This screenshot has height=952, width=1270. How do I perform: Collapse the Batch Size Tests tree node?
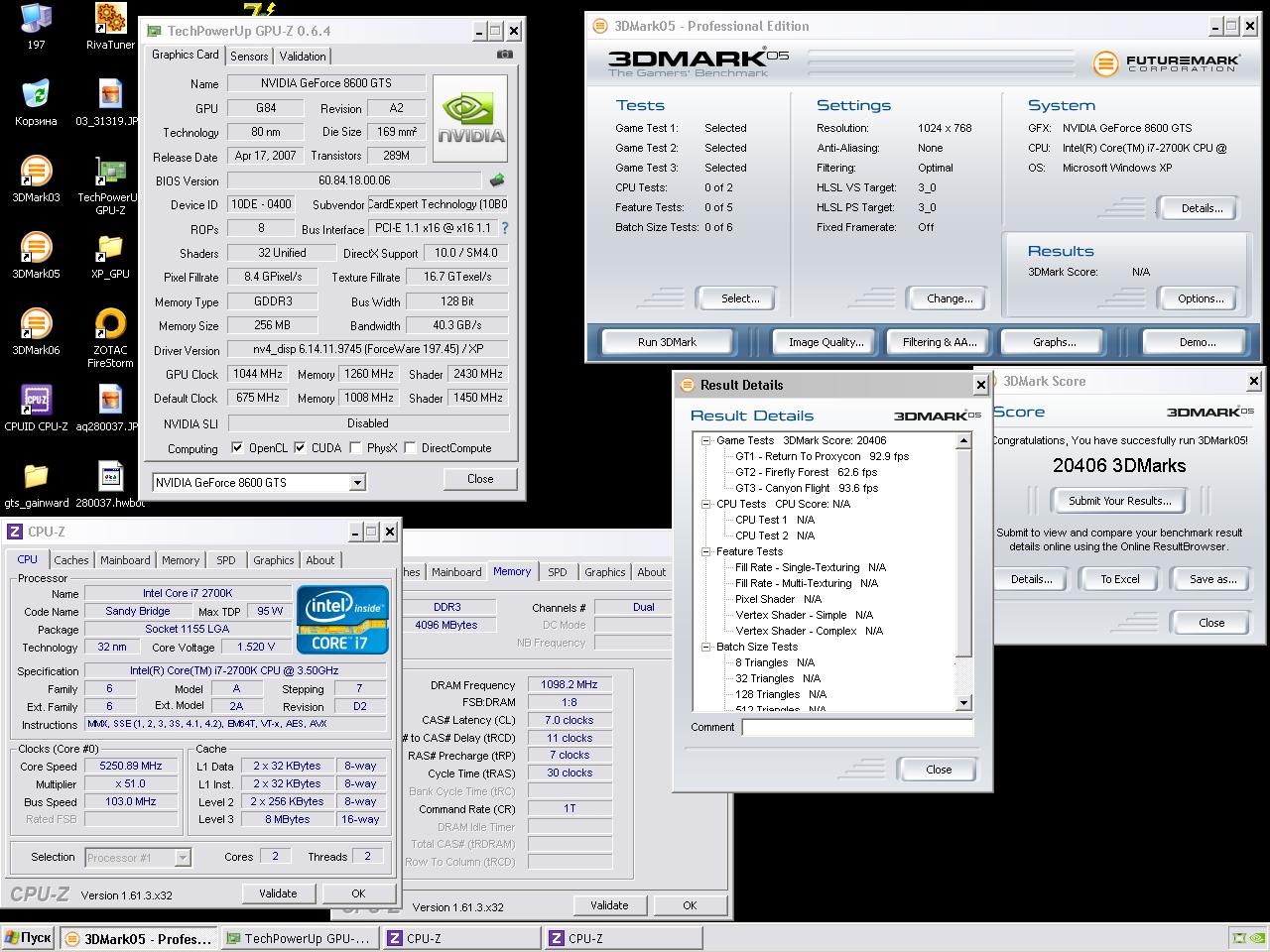(x=706, y=647)
